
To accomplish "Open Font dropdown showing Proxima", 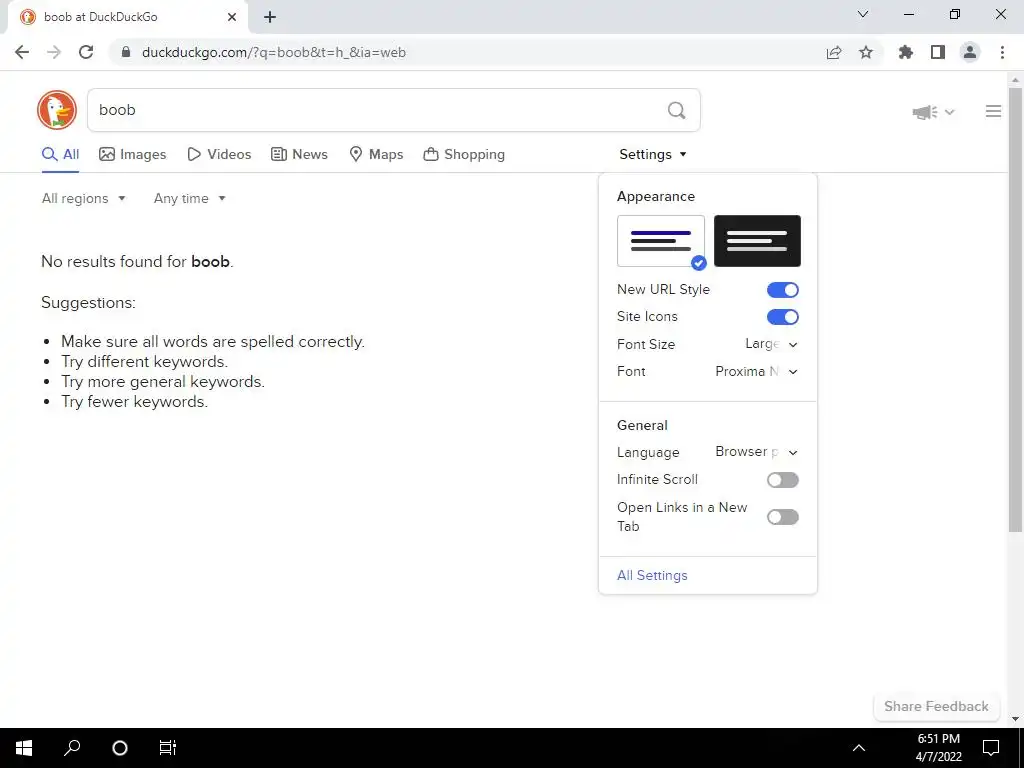I will (757, 372).
